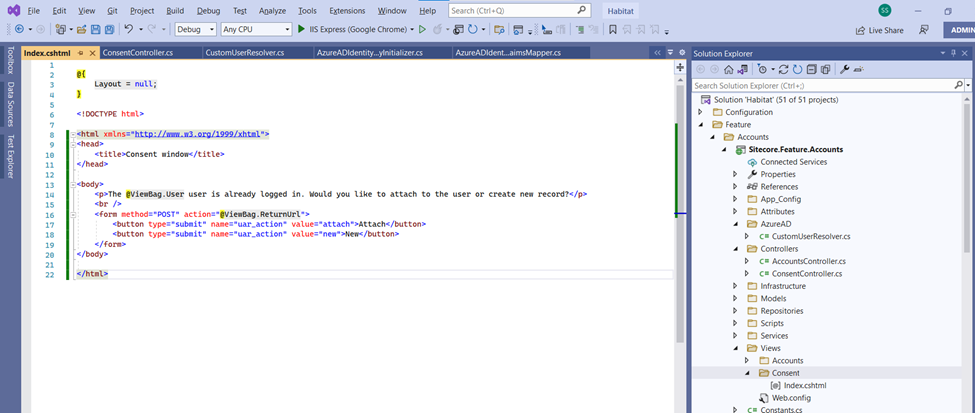
Task: Click the Home icon in Solution Explorer
Action: click(729, 70)
